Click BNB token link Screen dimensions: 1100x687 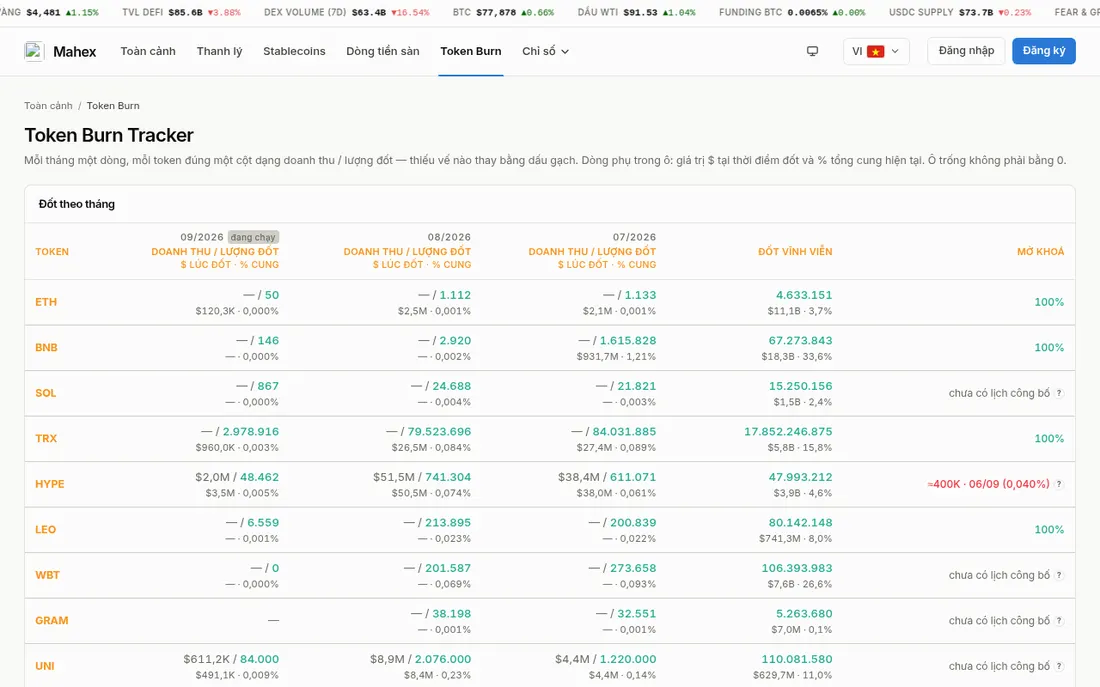(x=46, y=347)
